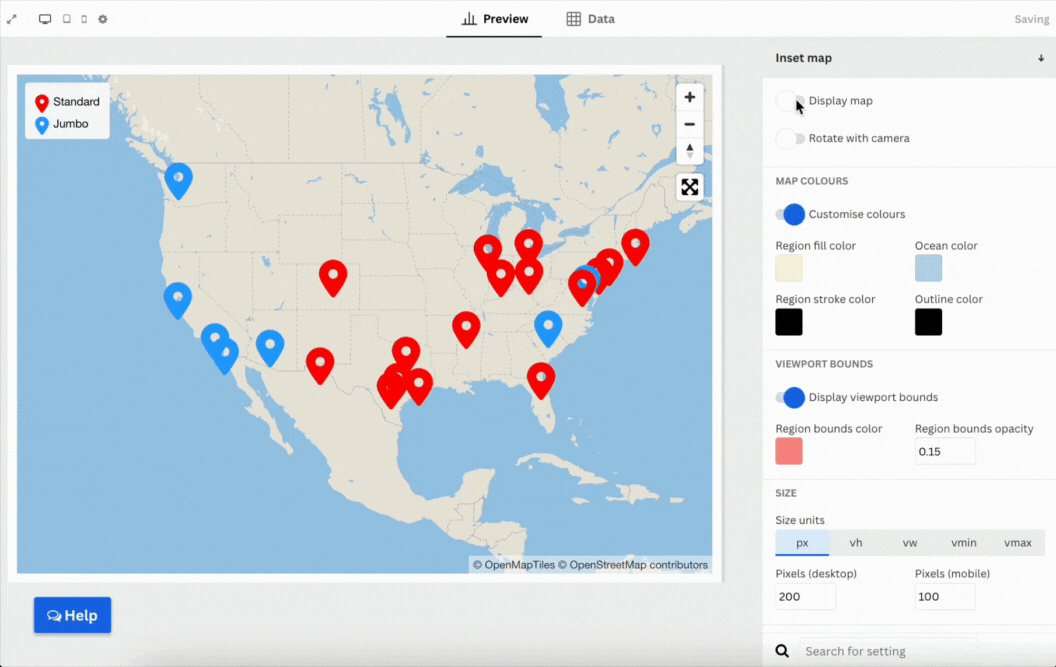Viewport: 1056px width, 667px height.
Task: Zoom out on the map
Action: point(689,125)
